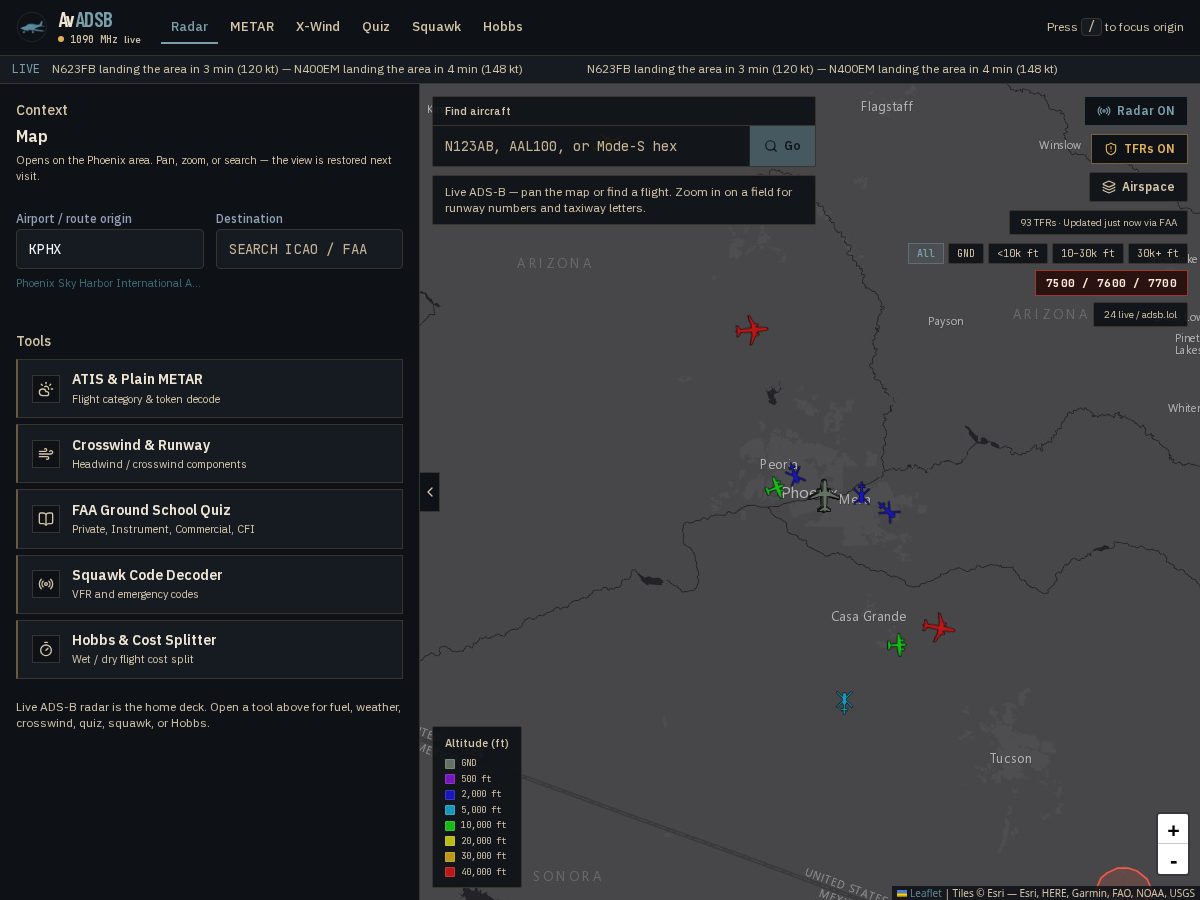The image size is (1200, 900).
Task: Open the ATIS & Plain METAR weather icon
Action: coord(46,389)
